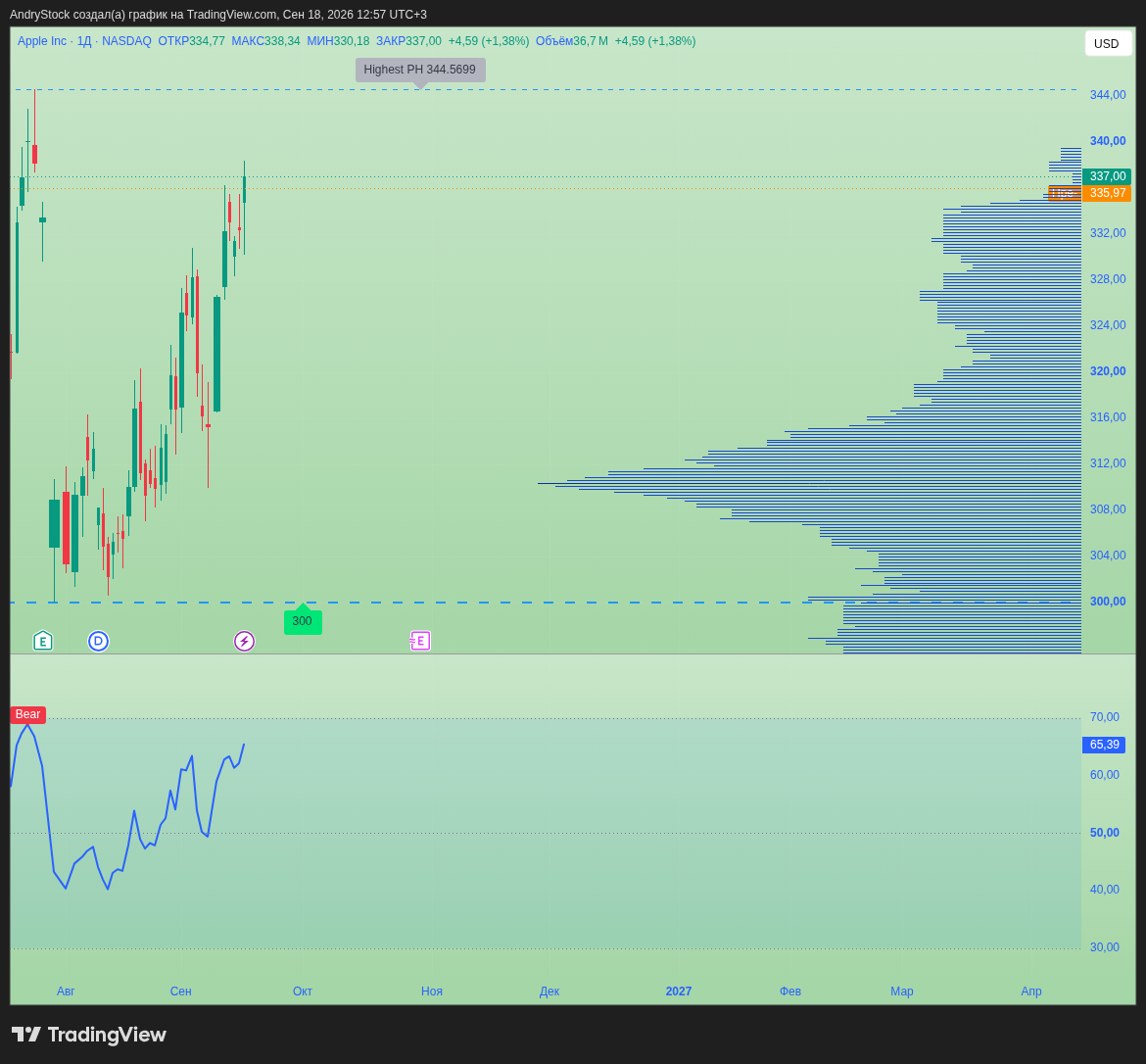Click the blue dividend "D" marker
The image size is (1146, 1064).
(x=98, y=642)
